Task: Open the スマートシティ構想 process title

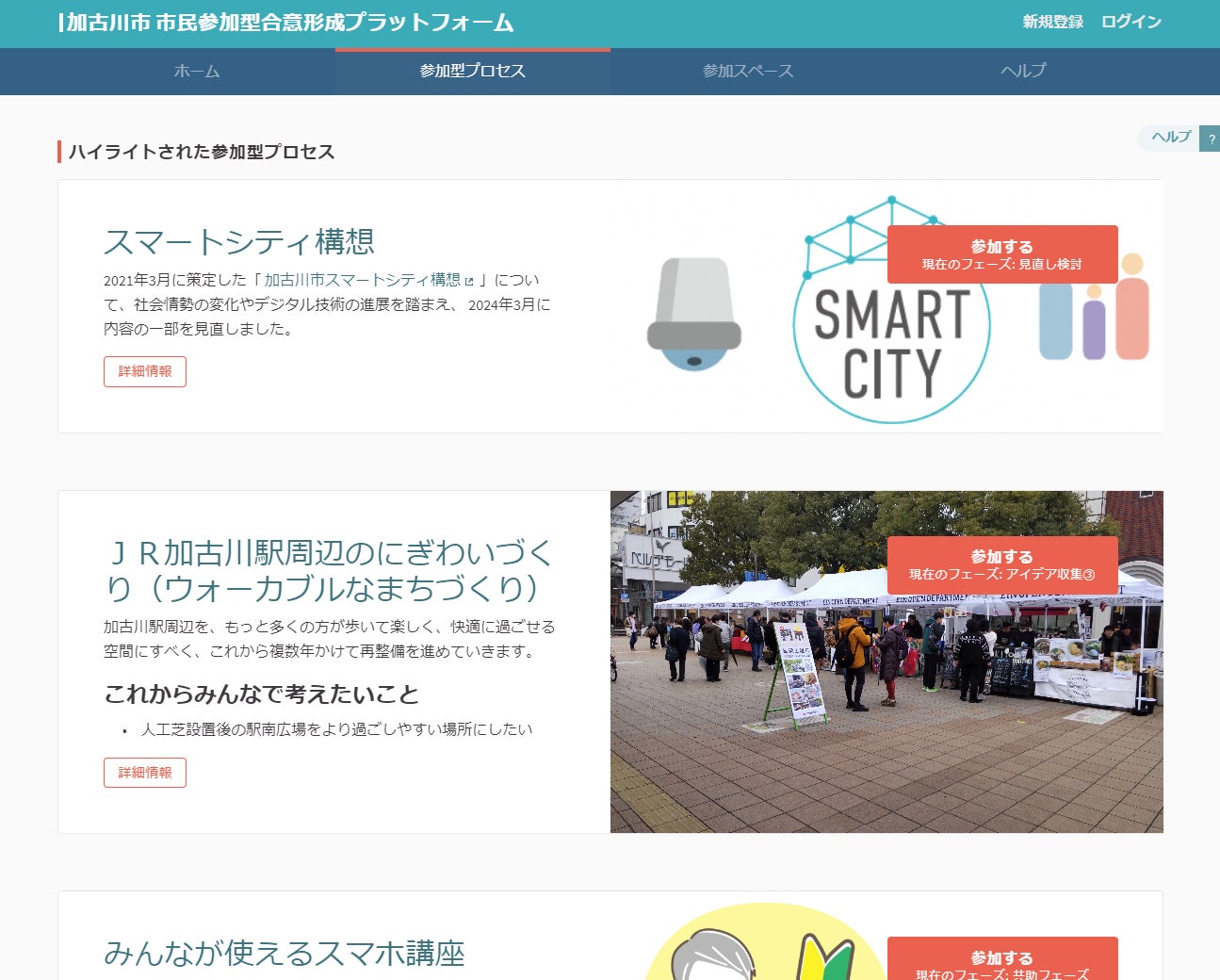Action: pos(239,241)
